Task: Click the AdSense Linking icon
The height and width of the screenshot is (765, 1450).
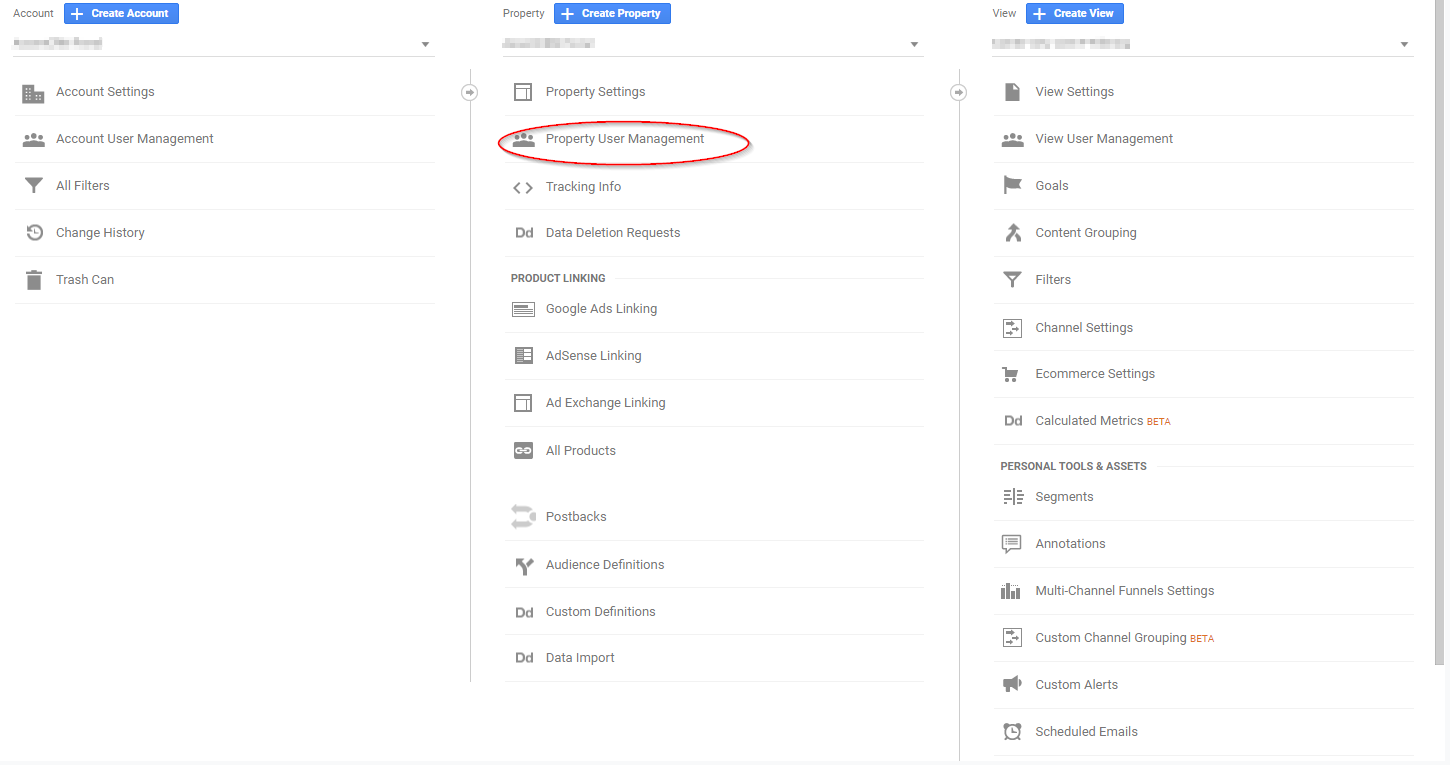Action: [x=523, y=356]
